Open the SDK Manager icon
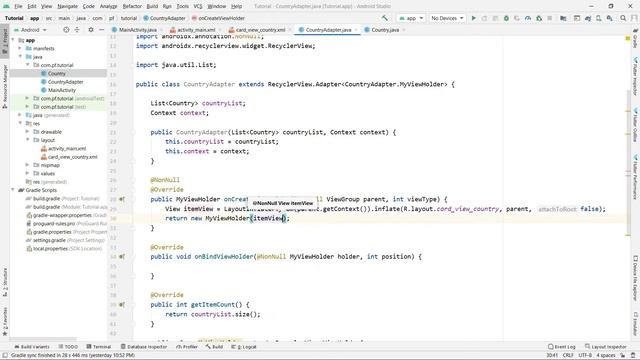This screenshot has height=360, width=640. click(609, 18)
